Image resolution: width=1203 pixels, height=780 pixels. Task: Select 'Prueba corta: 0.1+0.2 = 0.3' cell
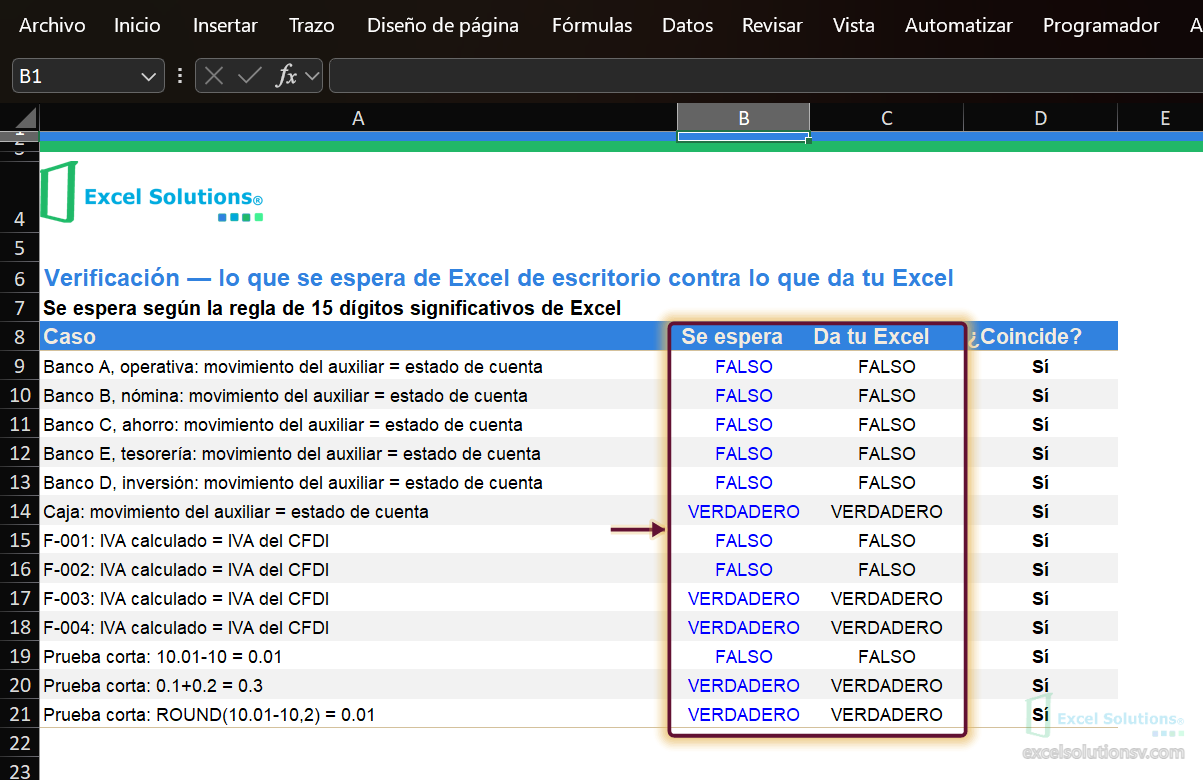[x=358, y=685]
